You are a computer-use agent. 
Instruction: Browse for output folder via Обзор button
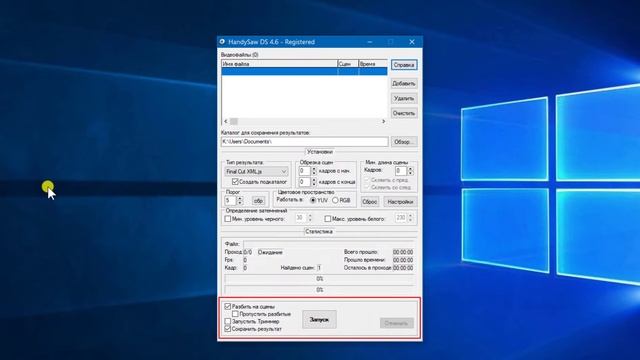pos(404,142)
